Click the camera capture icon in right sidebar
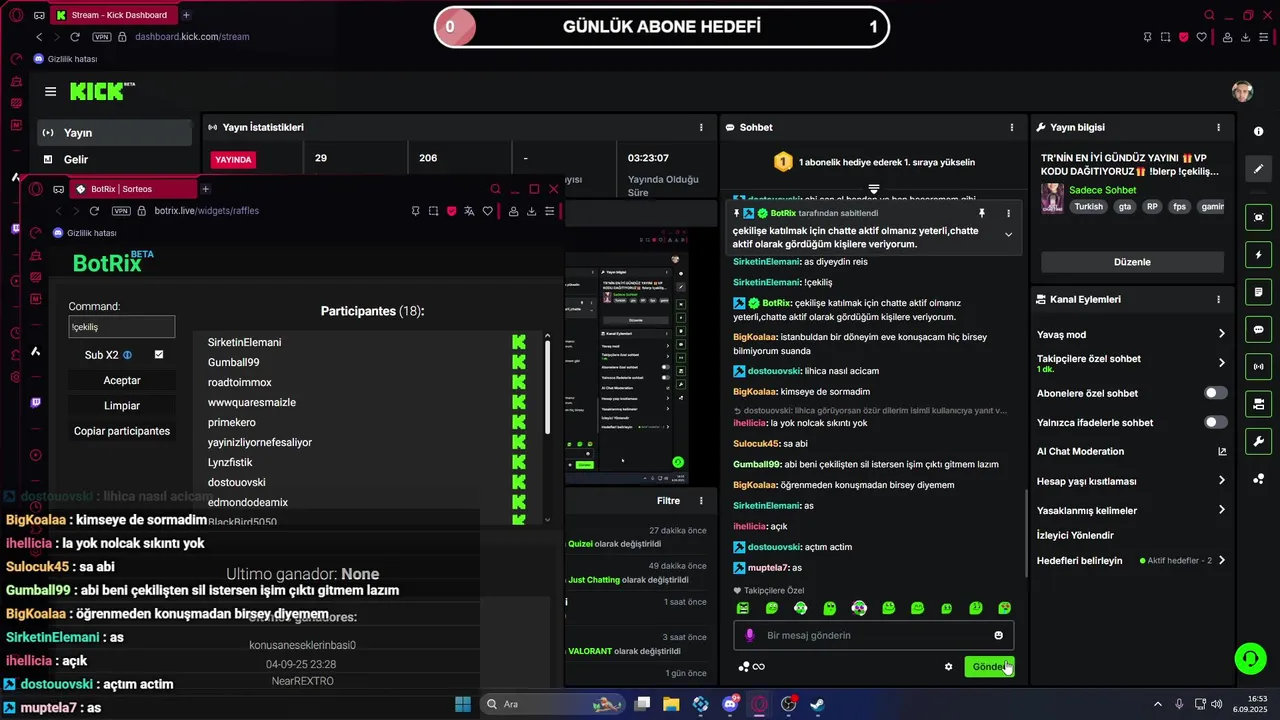This screenshot has height=720, width=1280. (1258, 217)
